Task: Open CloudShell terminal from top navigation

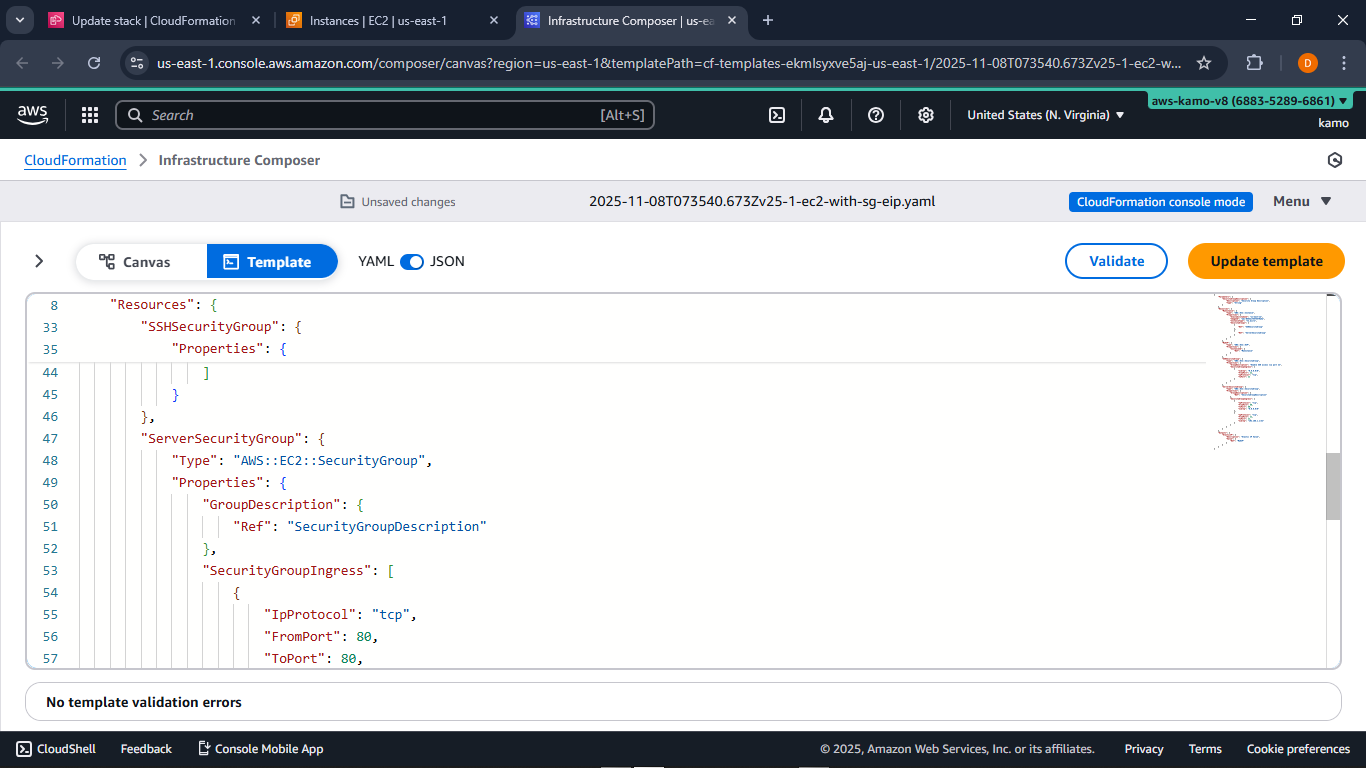Action: pos(777,115)
